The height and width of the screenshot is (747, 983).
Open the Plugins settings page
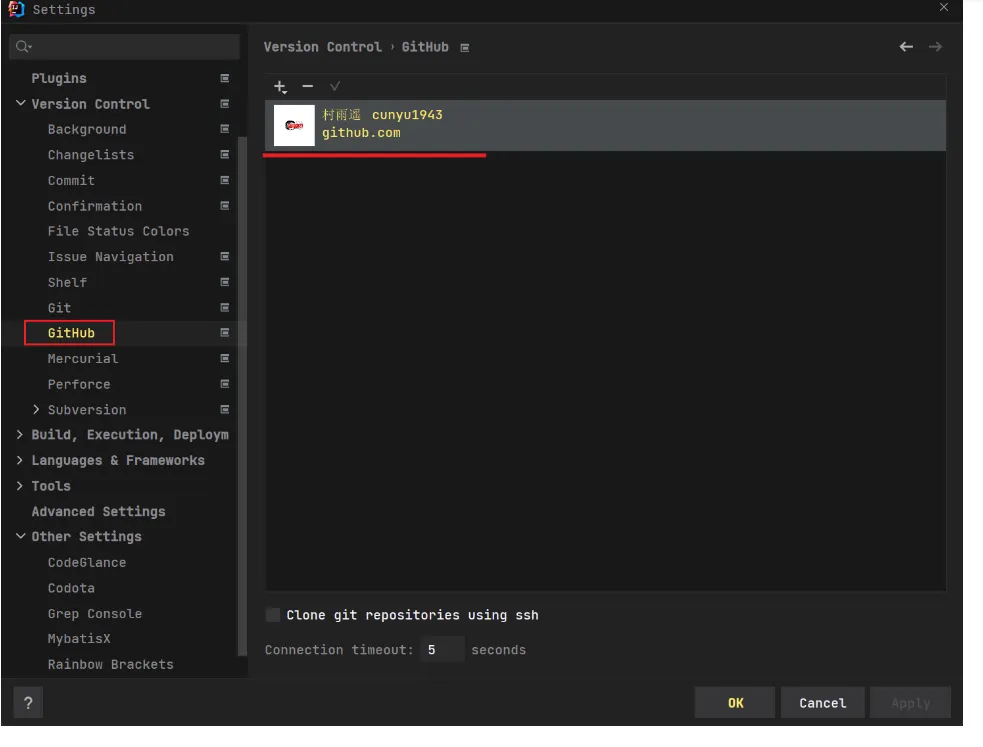(59, 78)
